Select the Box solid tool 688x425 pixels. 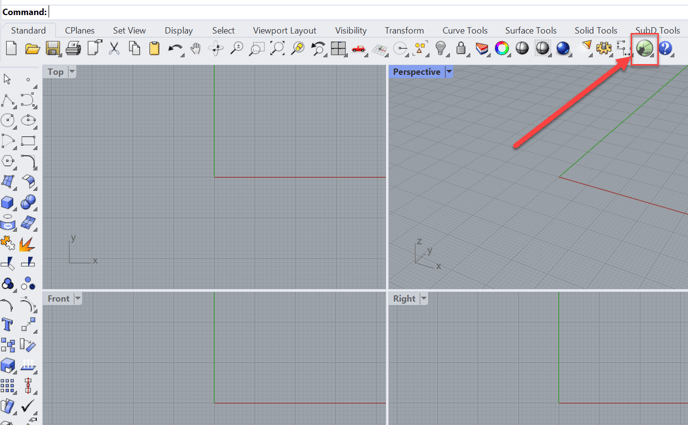click(x=8, y=202)
